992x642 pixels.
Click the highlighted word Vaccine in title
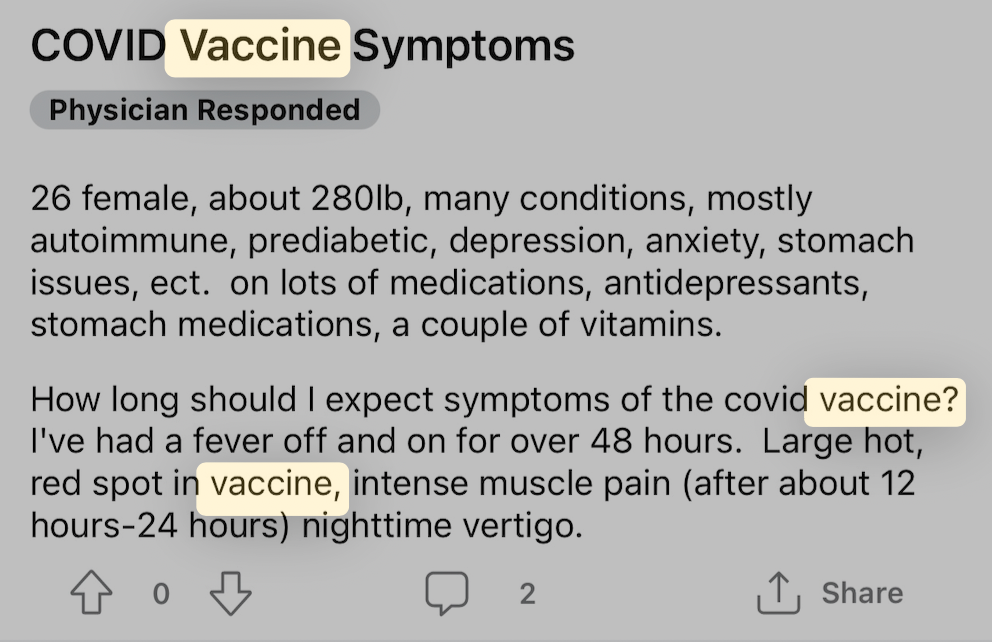pyautogui.click(x=257, y=47)
